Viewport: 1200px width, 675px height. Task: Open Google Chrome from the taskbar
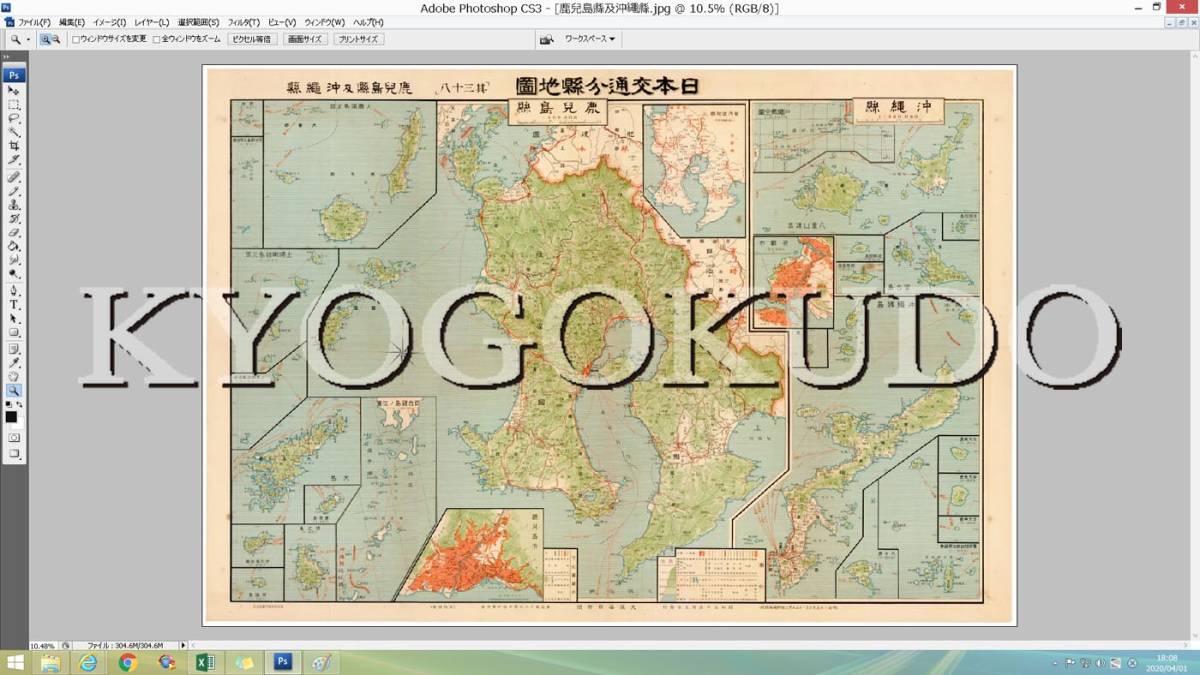128,663
